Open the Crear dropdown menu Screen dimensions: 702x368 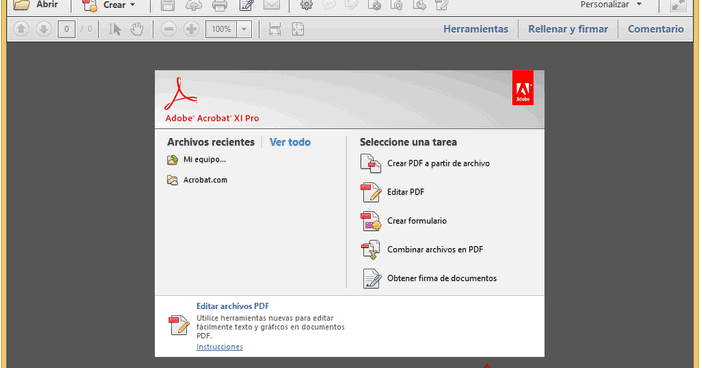[x=109, y=5]
